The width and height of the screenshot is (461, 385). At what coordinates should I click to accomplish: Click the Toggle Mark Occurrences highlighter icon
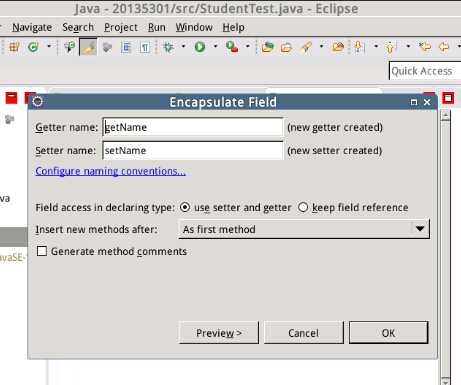pos(88,47)
